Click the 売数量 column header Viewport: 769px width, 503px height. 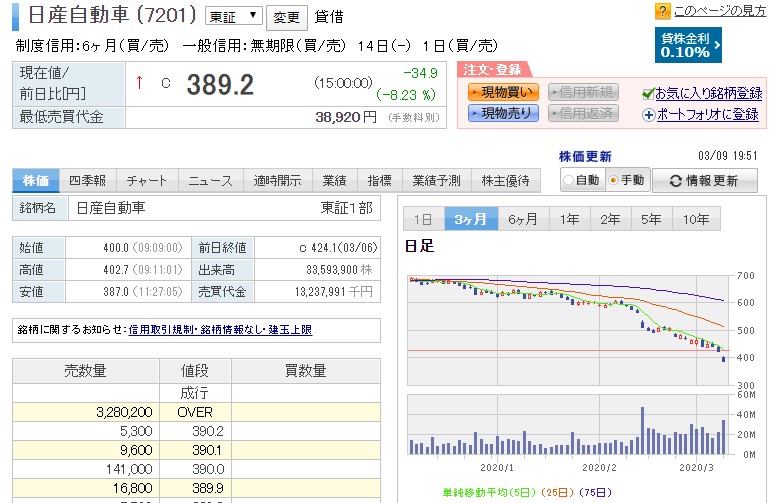(86, 371)
